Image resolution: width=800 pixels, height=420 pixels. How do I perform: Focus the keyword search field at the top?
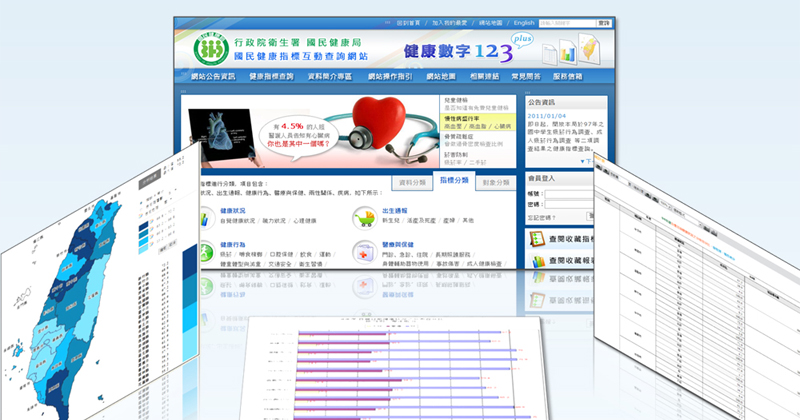(x=567, y=23)
